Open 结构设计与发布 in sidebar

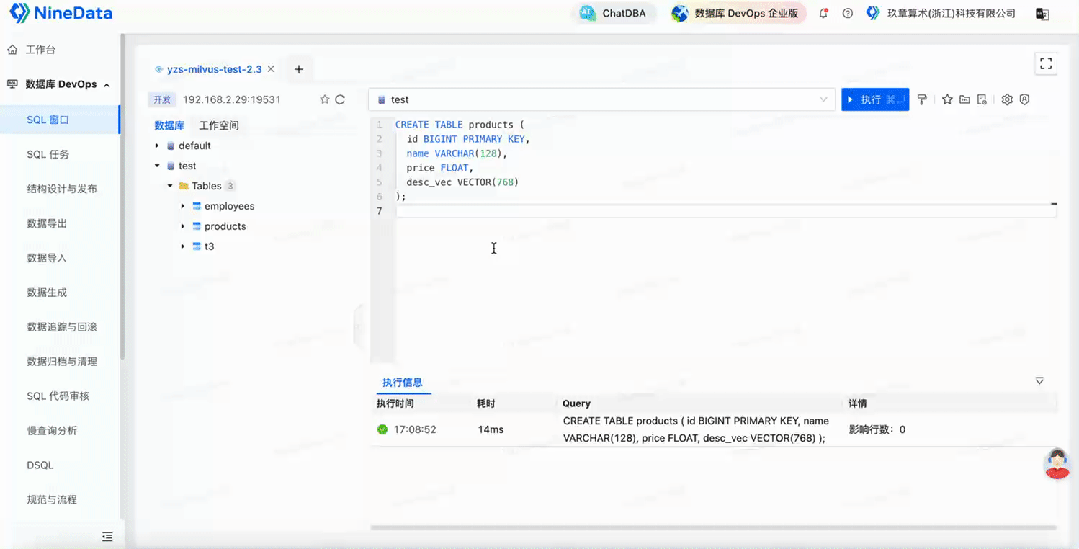[x=61, y=189]
